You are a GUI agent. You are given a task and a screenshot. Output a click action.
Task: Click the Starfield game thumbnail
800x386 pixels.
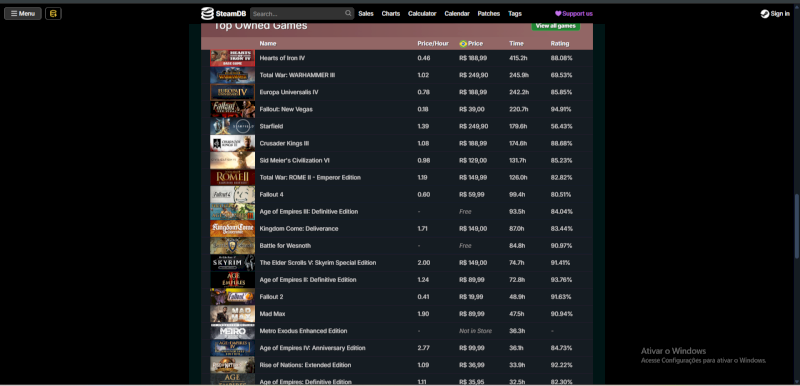233,126
